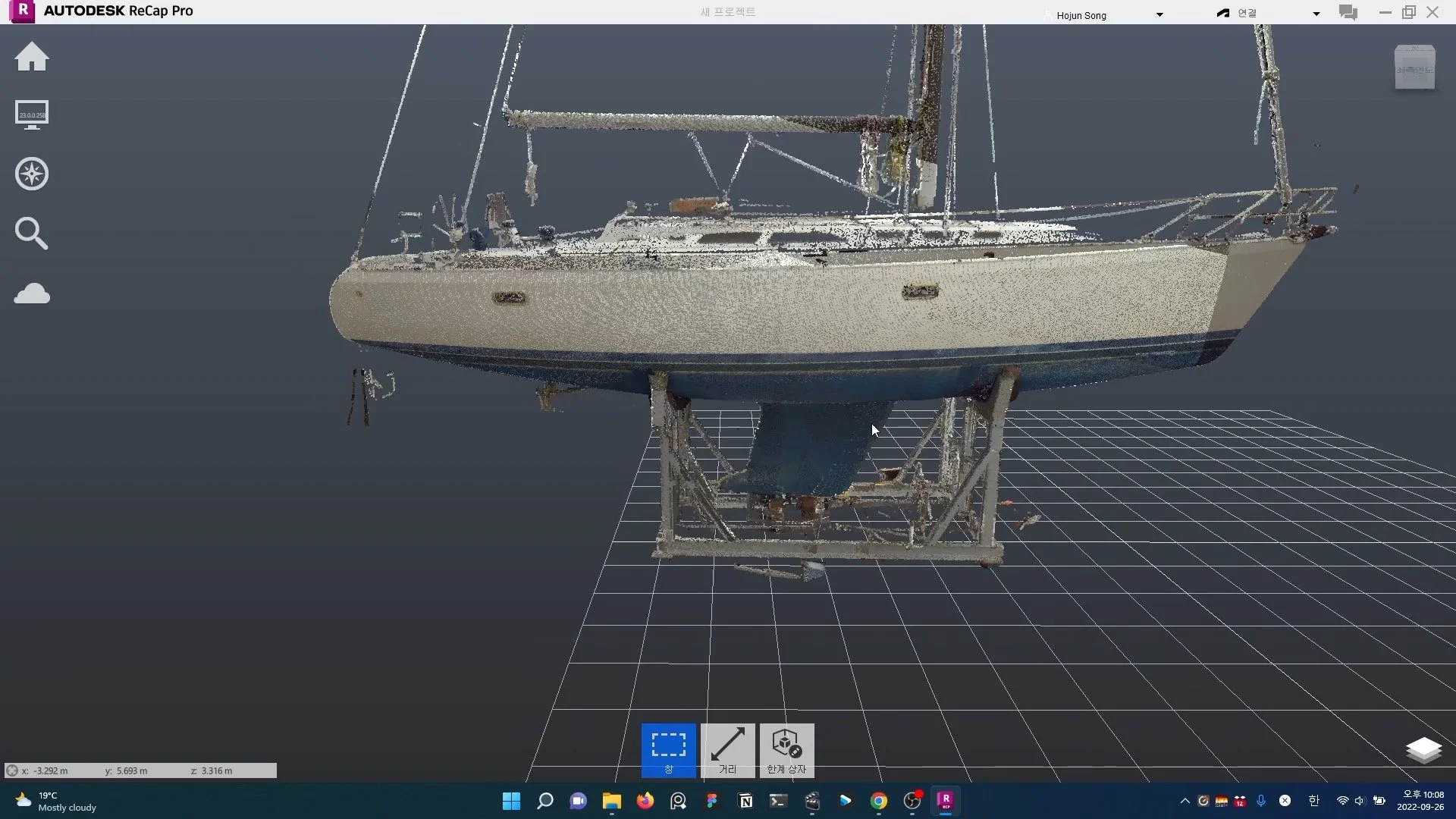Select the window selection tool (창)
Image resolution: width=1456 pixels, height=819 pixels.
(x=668, y=750)
